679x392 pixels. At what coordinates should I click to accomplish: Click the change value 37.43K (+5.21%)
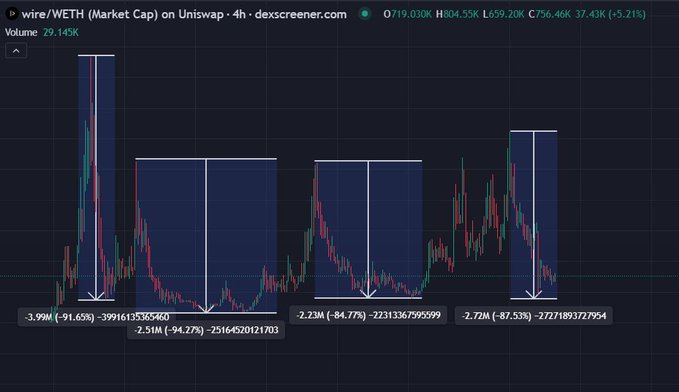pyautogui.click(x=610, y=14)
